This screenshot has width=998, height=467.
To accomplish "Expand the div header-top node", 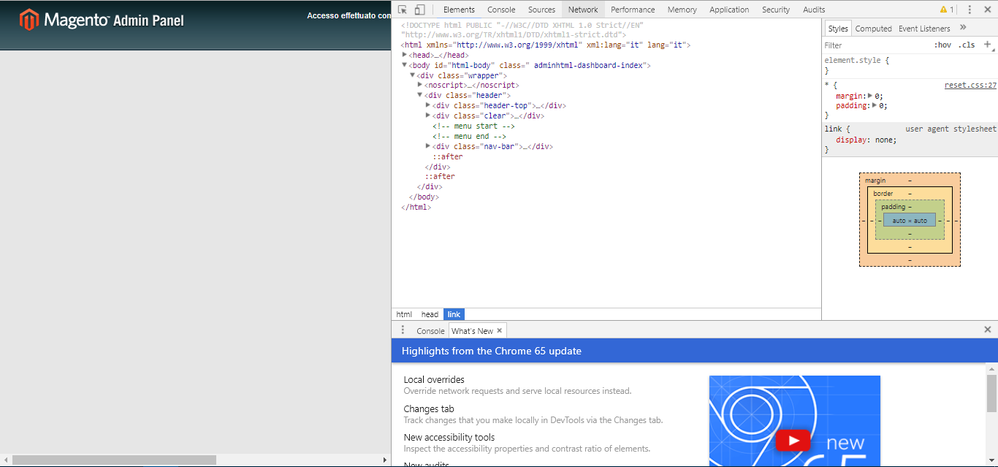I will (x=428, y=105).
